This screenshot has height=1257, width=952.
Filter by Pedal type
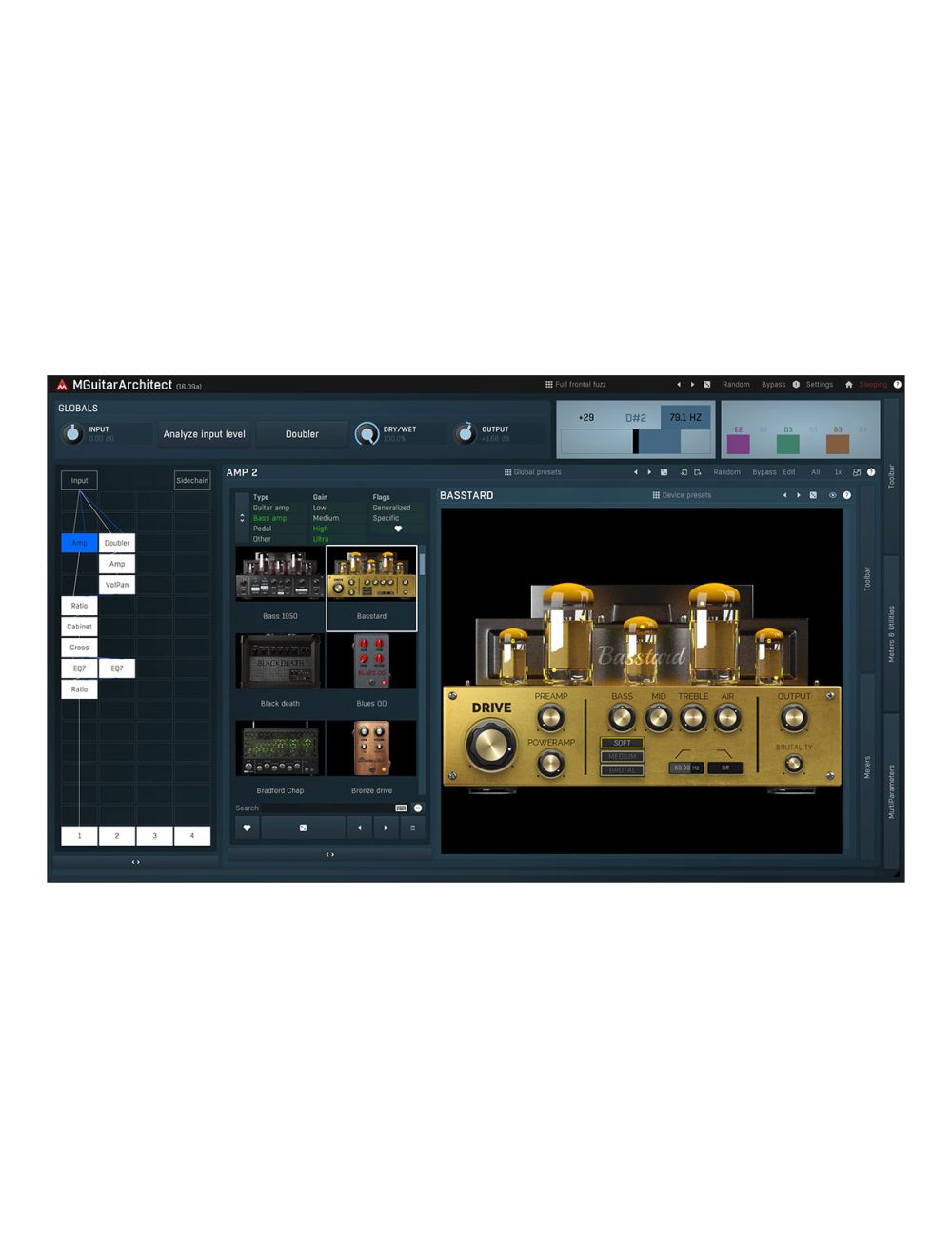coord(262,529)
